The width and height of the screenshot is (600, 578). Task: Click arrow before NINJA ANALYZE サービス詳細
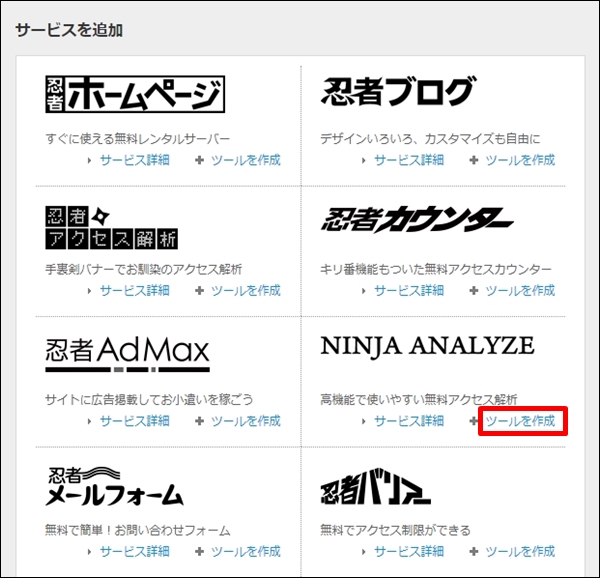[364, 422]
